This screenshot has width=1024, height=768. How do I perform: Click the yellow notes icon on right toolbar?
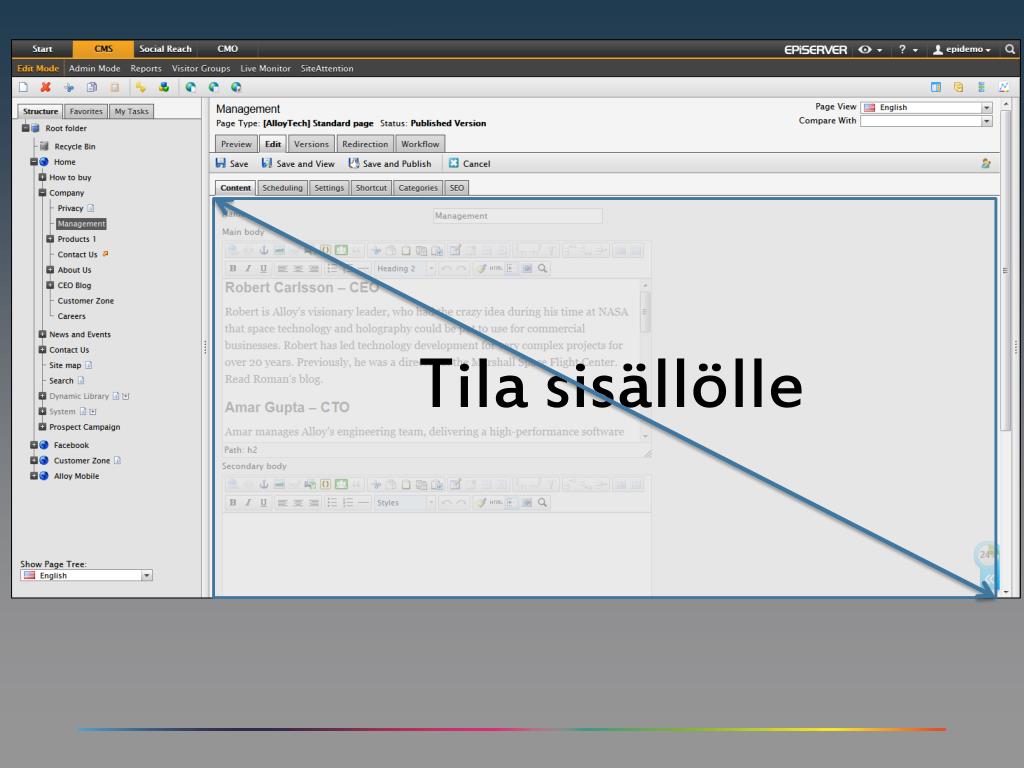pyautogui.click(x=959, y=87)
